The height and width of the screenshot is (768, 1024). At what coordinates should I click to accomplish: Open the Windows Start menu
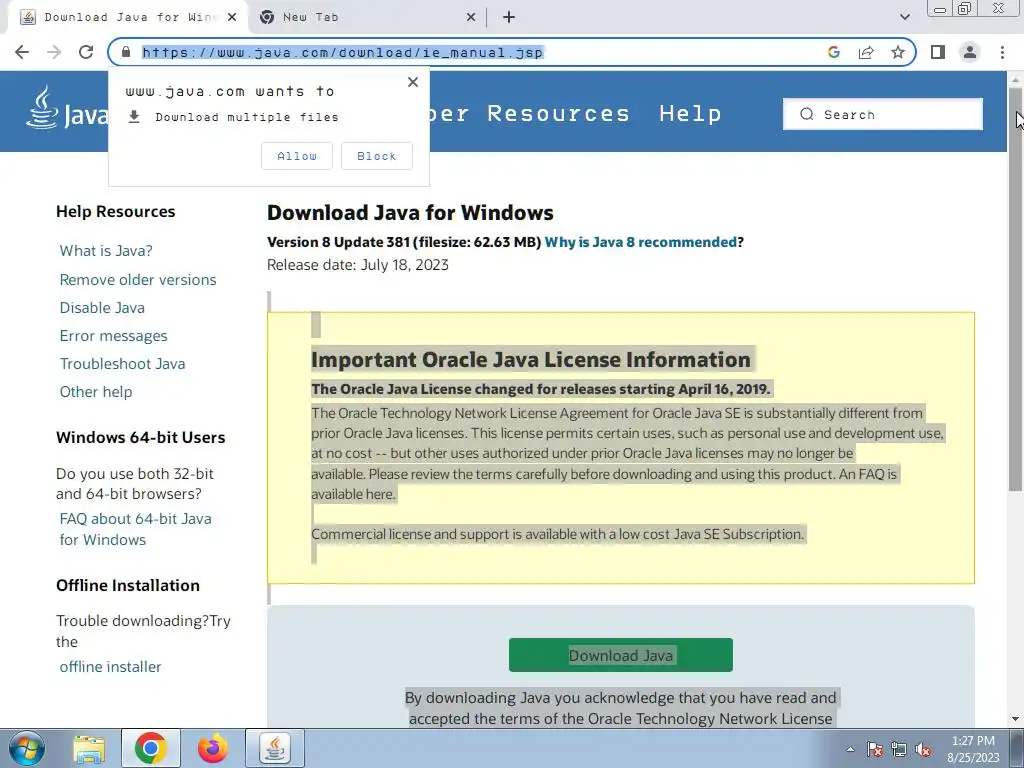(27, 748)
